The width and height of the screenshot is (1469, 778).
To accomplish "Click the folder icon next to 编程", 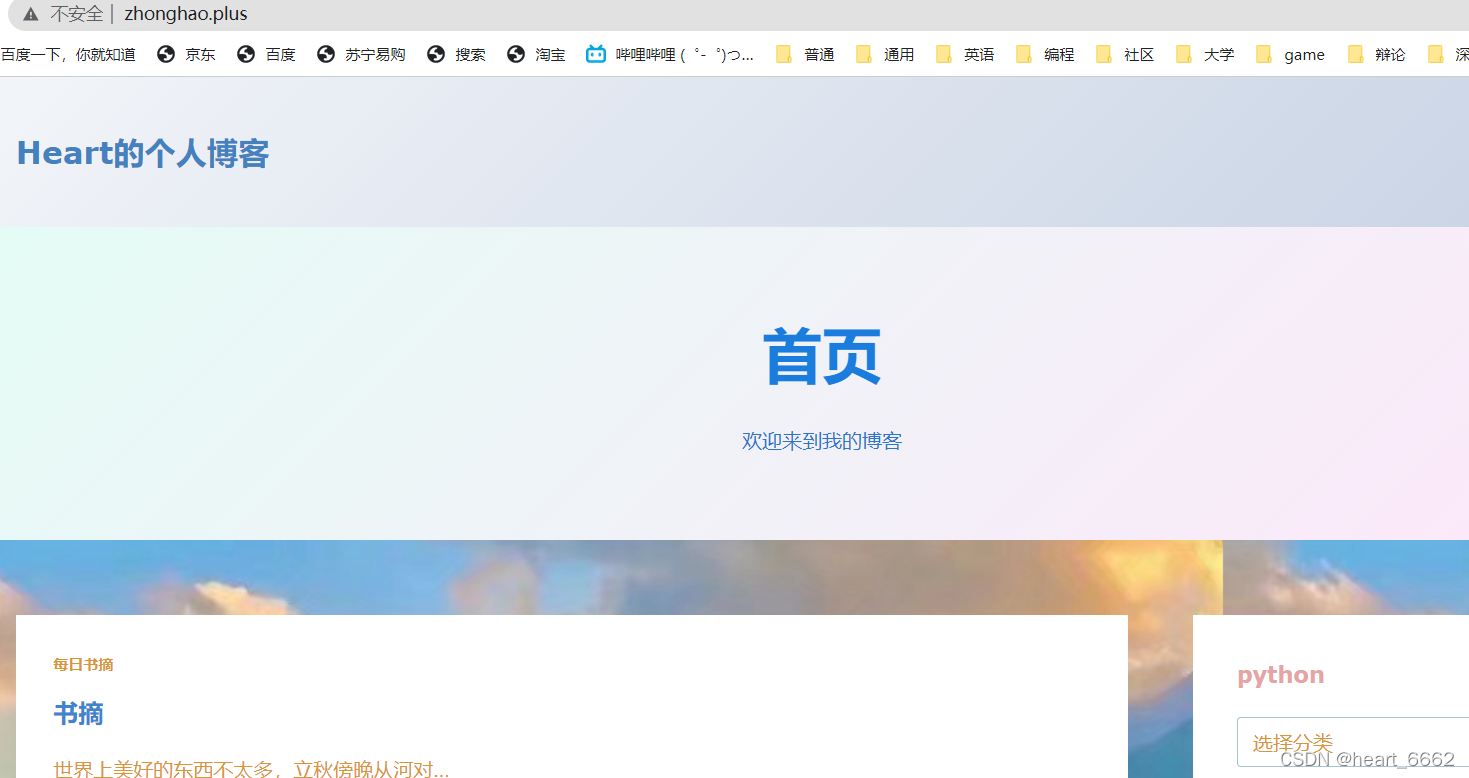I will coord(1024,54).
